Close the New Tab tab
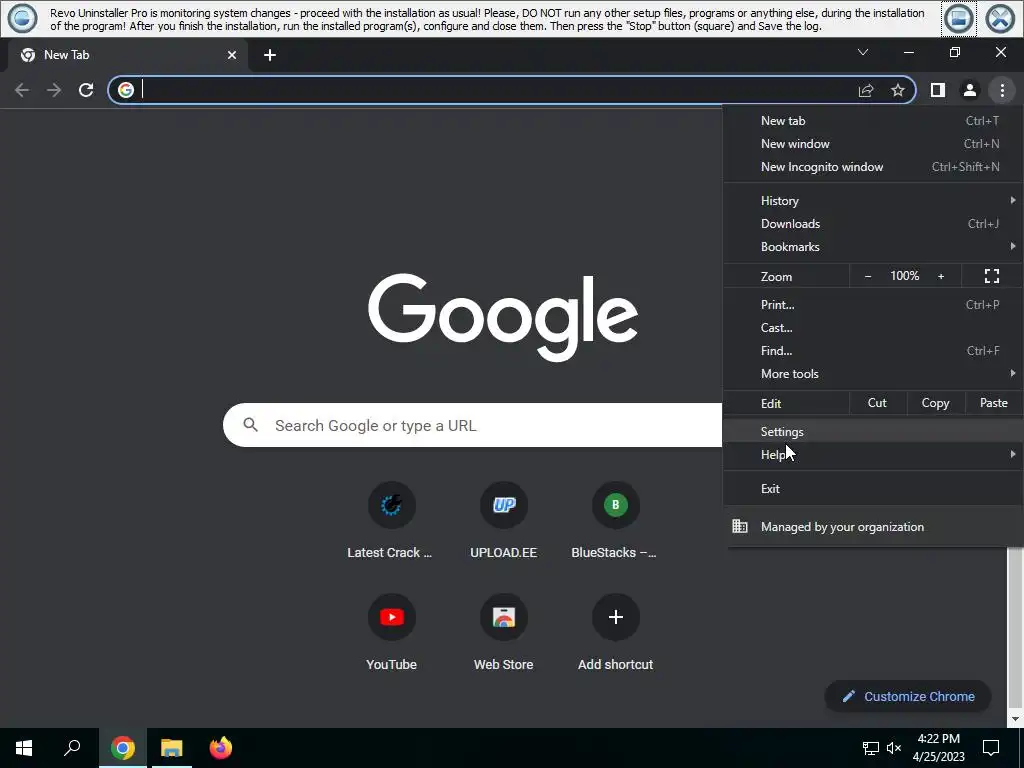The width and height of the screenshot is (1024, 768). click(x=232, y=55)
